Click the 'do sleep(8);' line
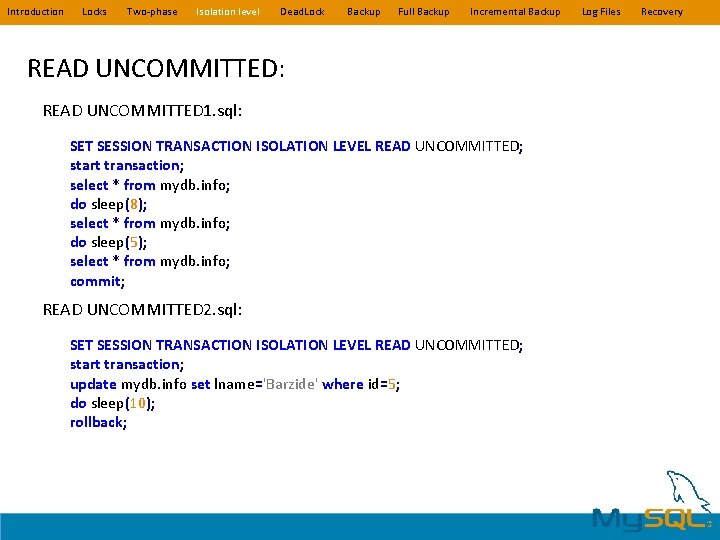This screenshot has width=720, height=540. pyautogui.click(x=109, y=204)
